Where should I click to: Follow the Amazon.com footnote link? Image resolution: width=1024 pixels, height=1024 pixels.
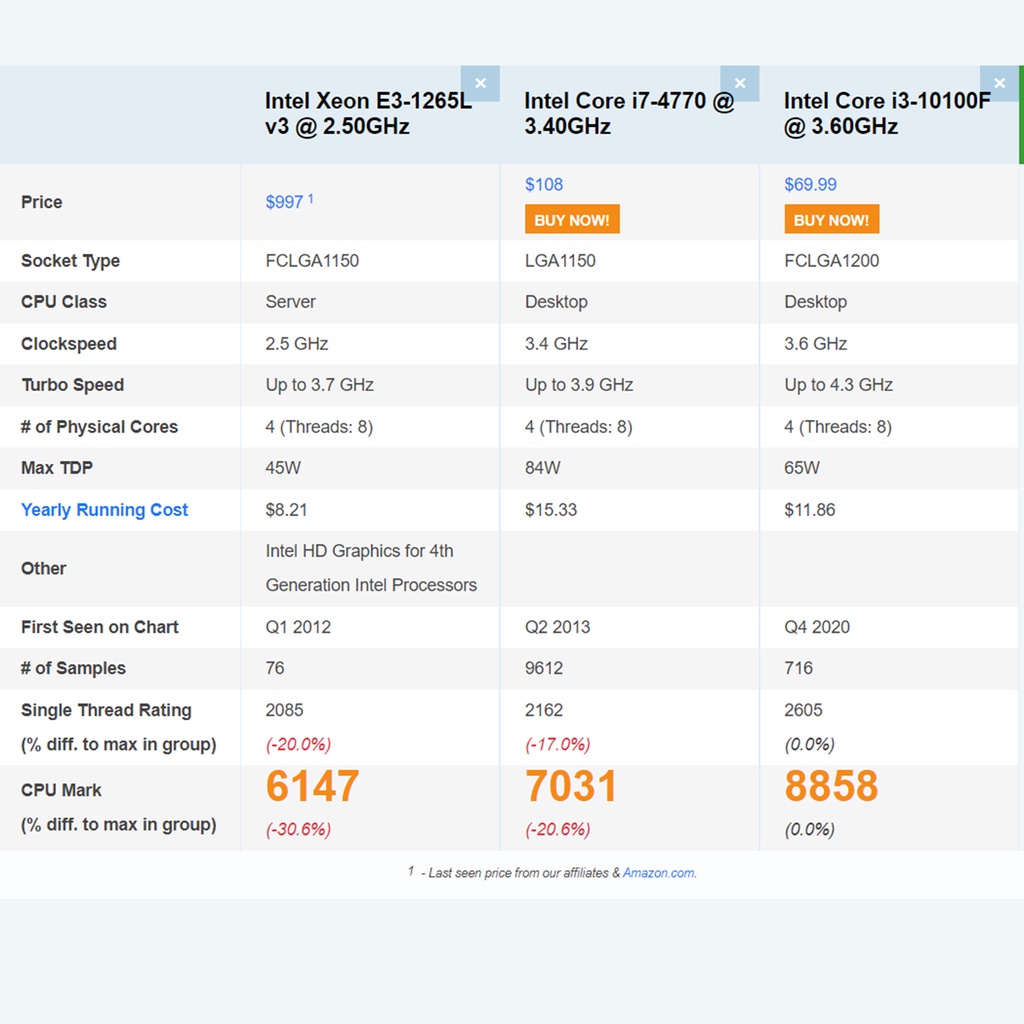click(658, 873)
